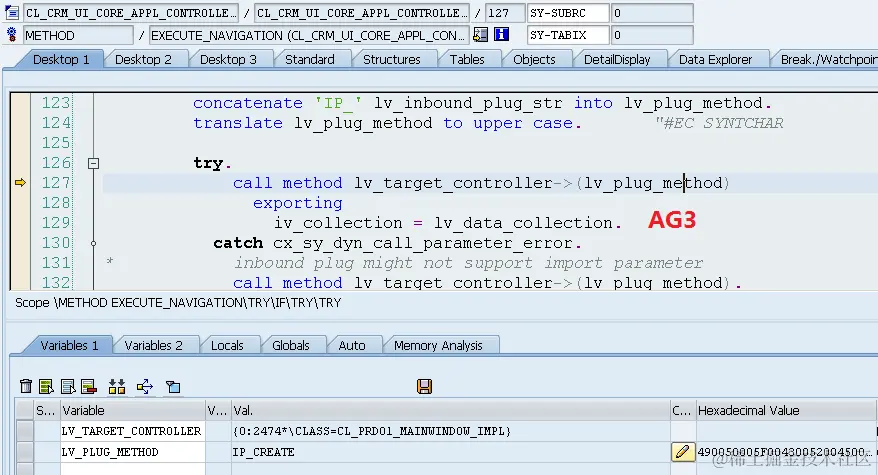Save layout with the floppy disk icon
This screenshot has height=475, width=878.
pos(424,386)
